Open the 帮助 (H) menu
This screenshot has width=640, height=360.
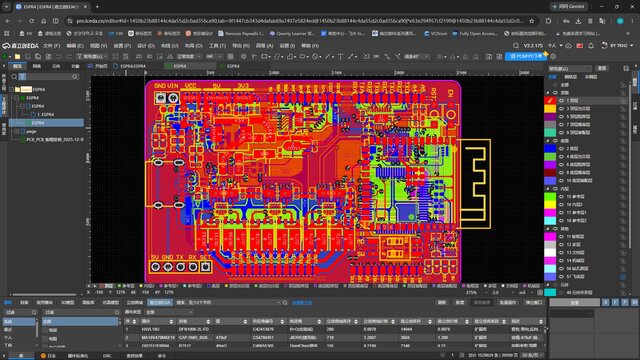tap(310, 46)
